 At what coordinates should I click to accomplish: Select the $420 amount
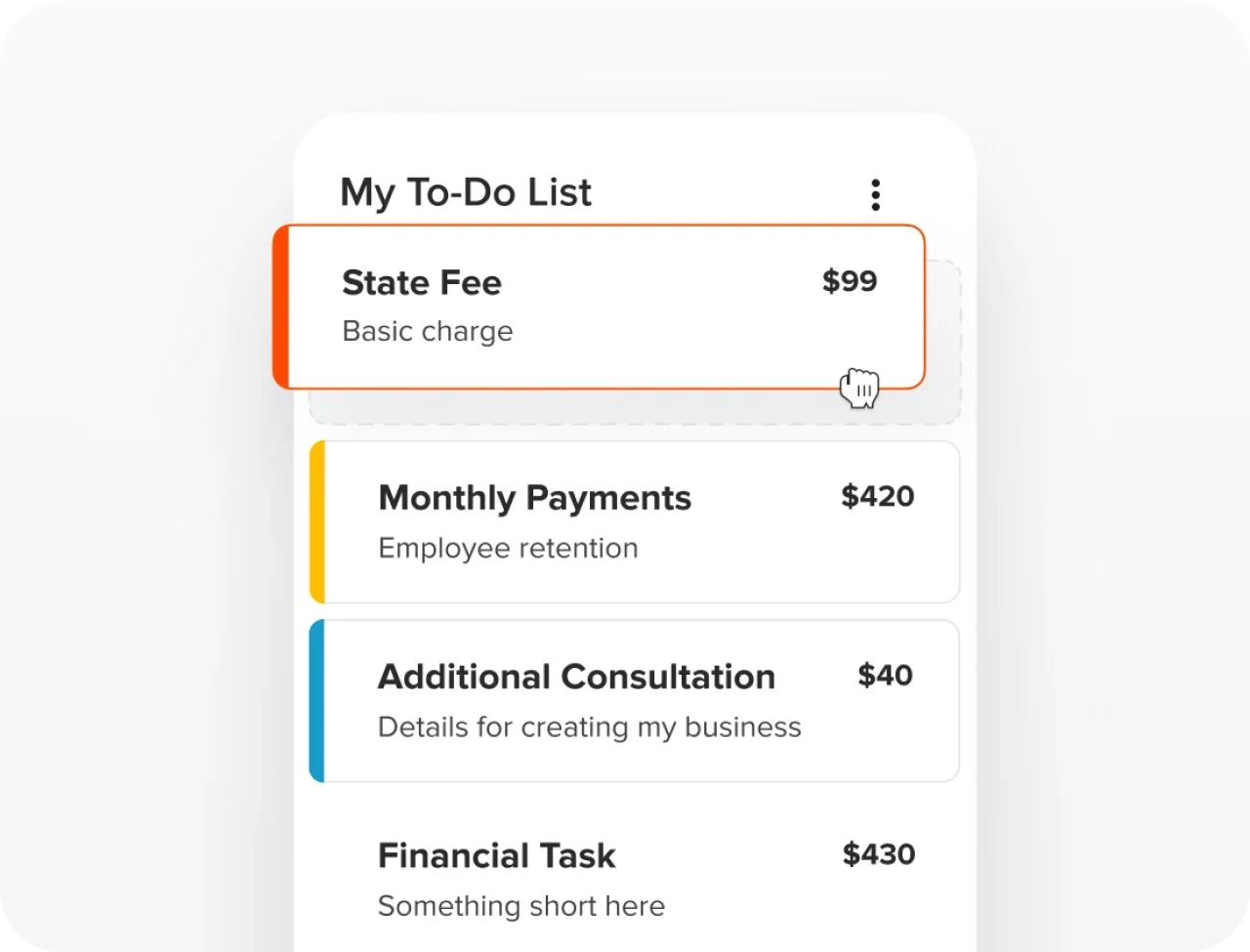click(877, 496)
